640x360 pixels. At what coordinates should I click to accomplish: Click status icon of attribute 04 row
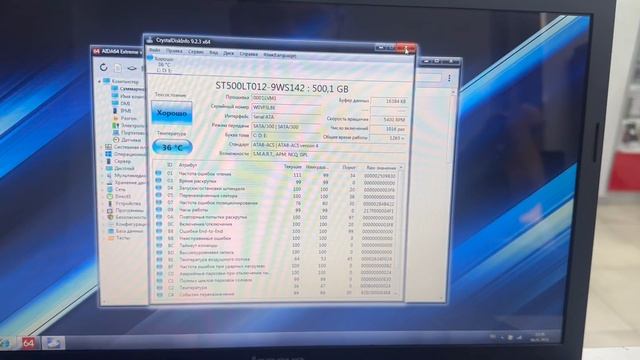(x=159, y=188)
